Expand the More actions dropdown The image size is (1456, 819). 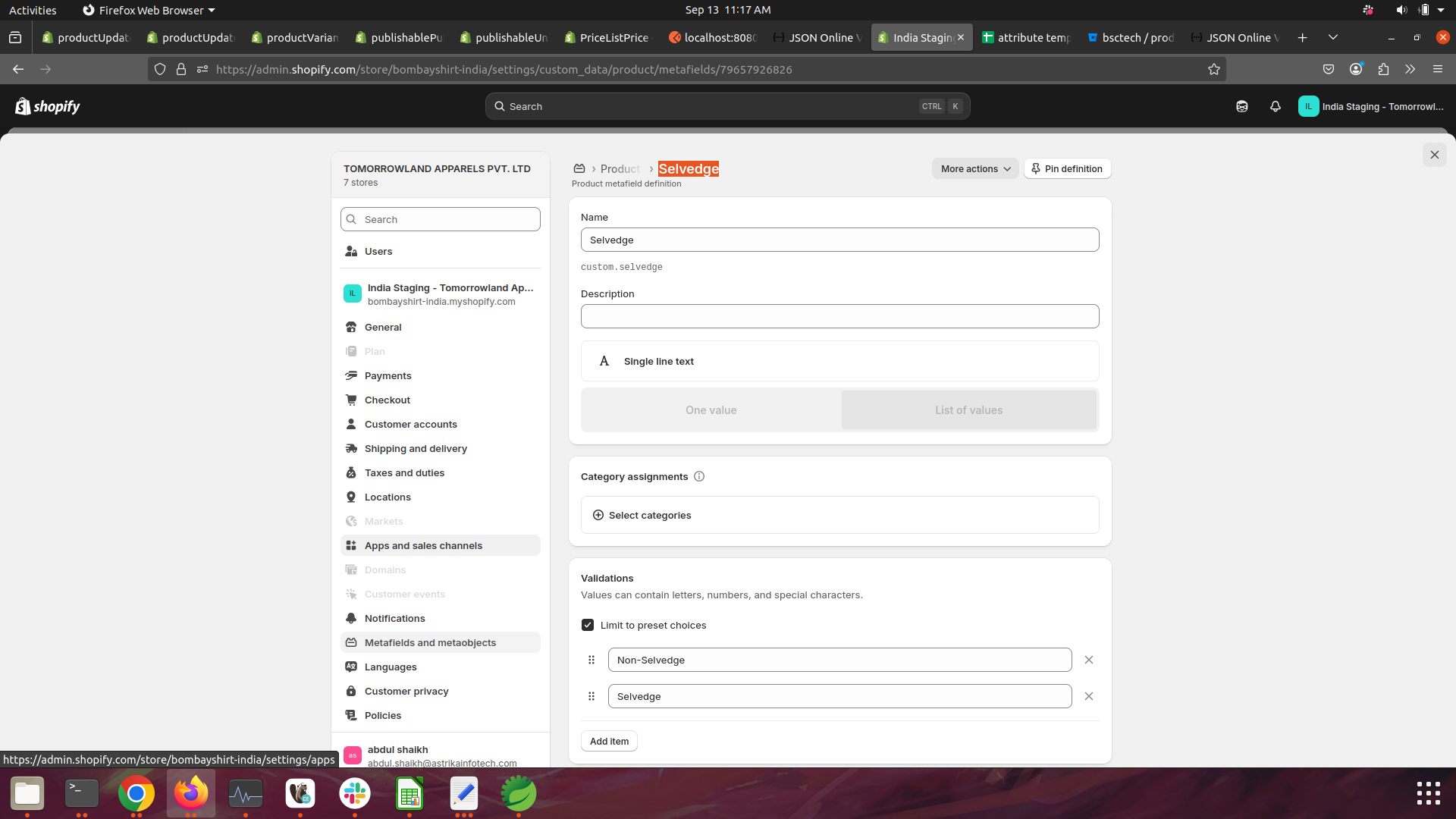(x=975, y=169)
